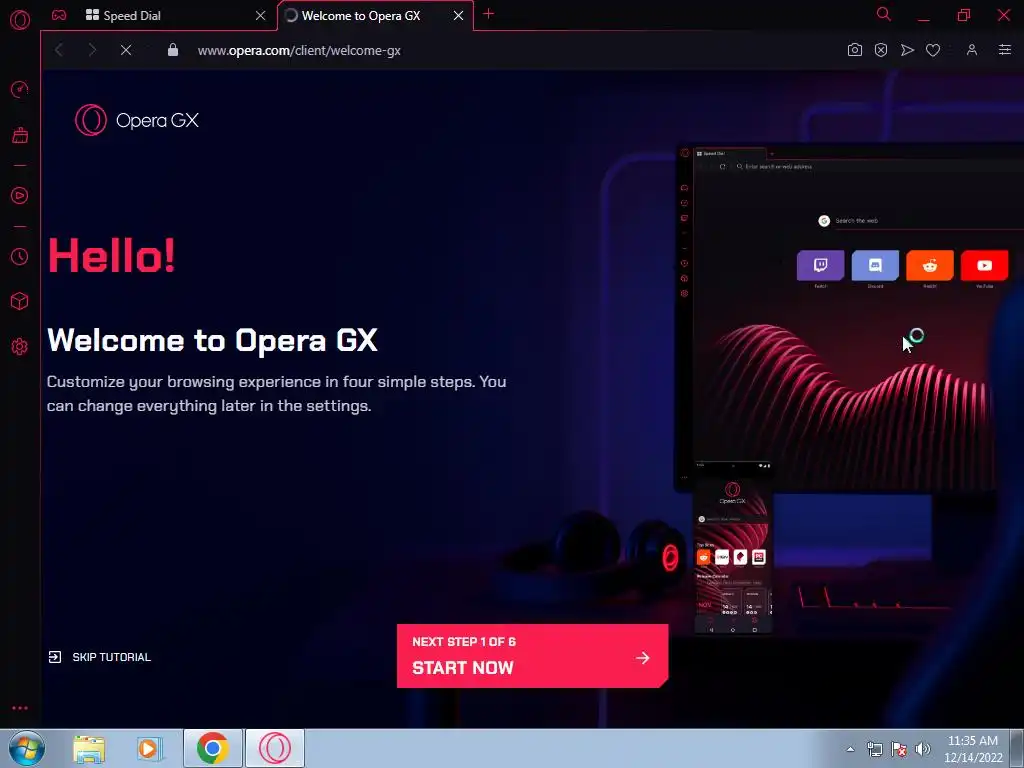
Task: Close the Speed Dial tab
Action: (x=261, y=16)
